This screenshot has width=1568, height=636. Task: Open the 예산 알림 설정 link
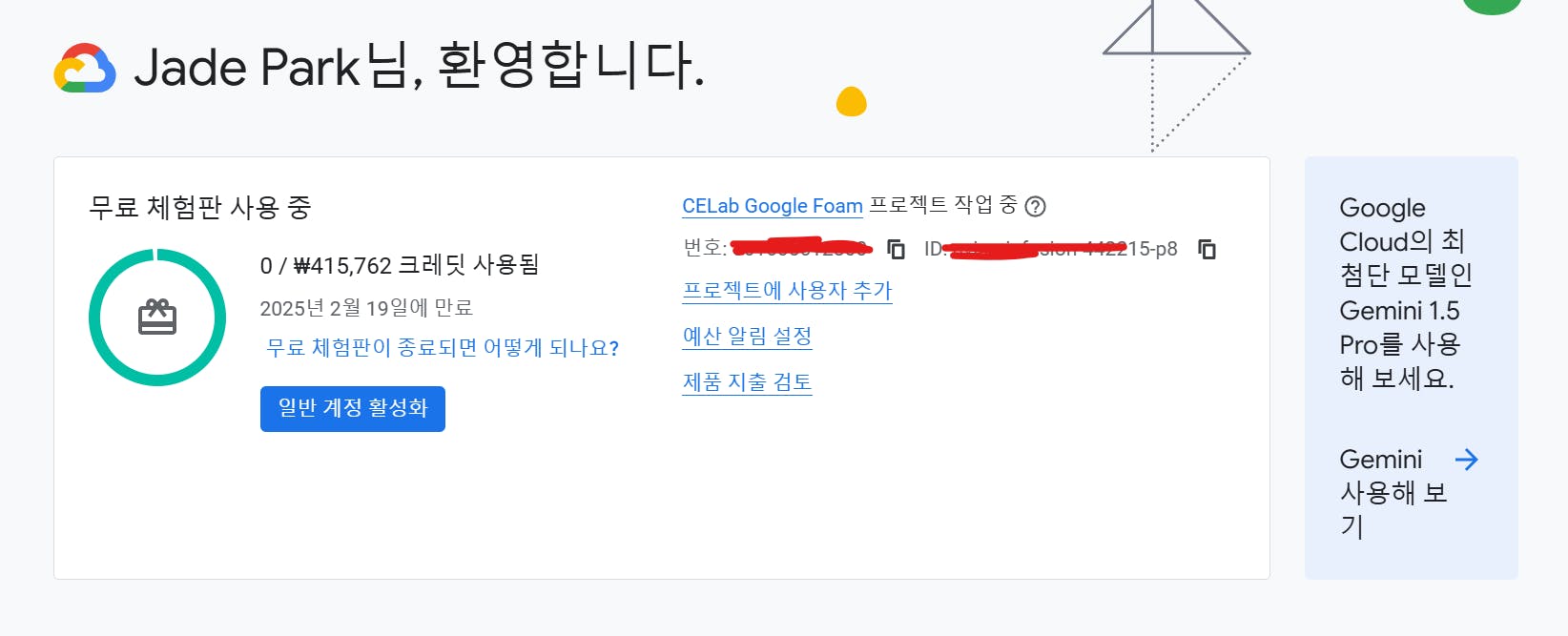tap(747, 337)
